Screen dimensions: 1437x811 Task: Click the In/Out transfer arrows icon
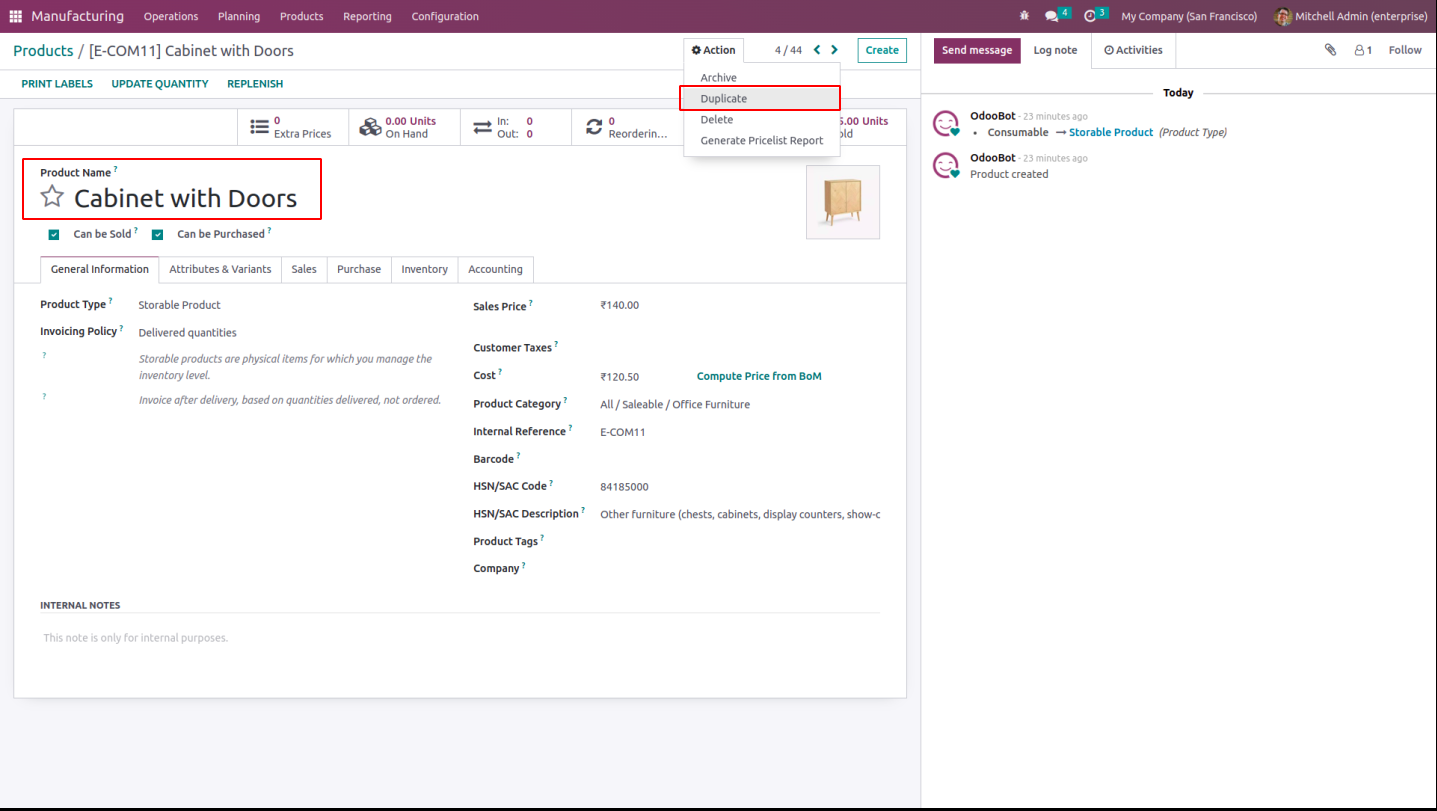483,127
